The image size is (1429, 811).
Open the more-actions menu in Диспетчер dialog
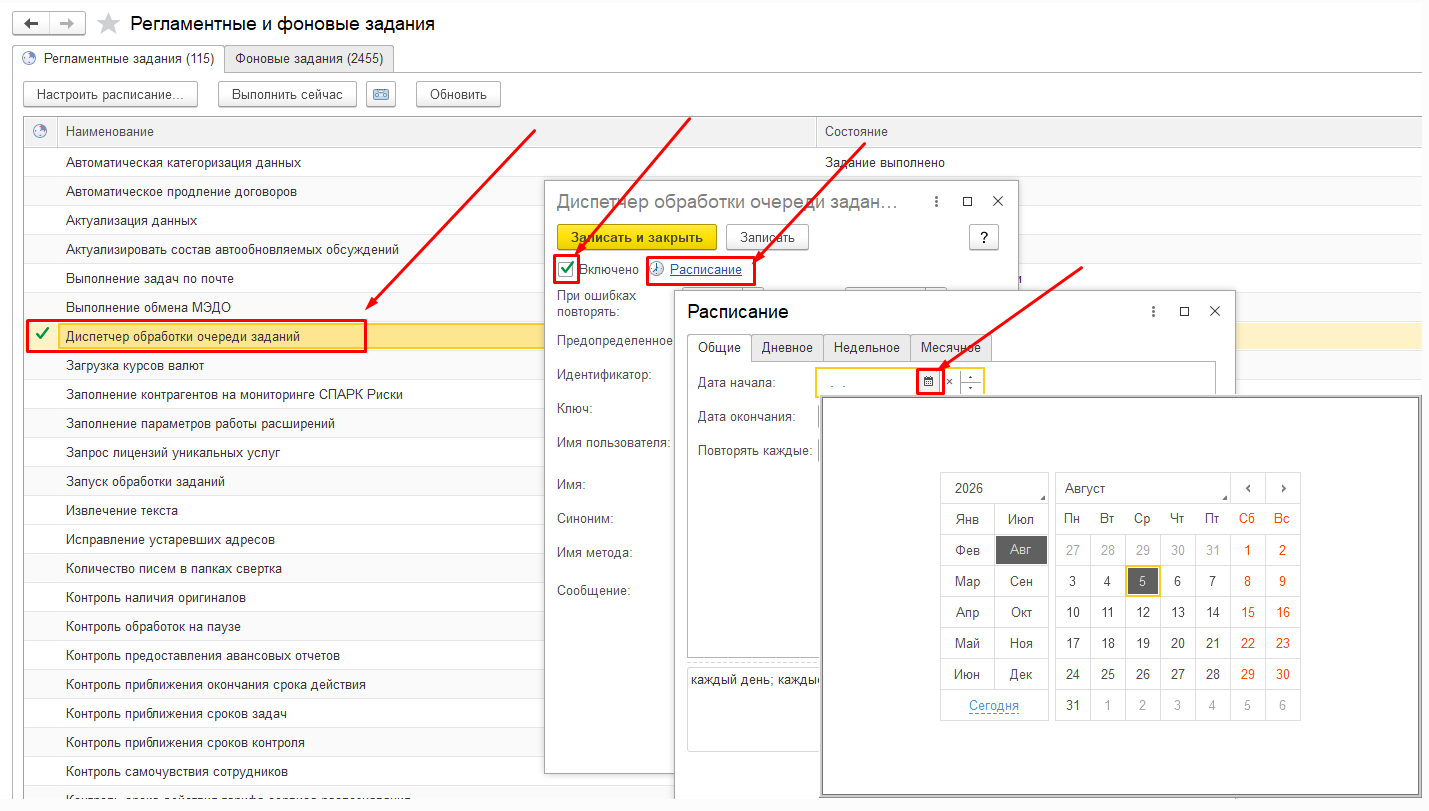tap(936, 201)
